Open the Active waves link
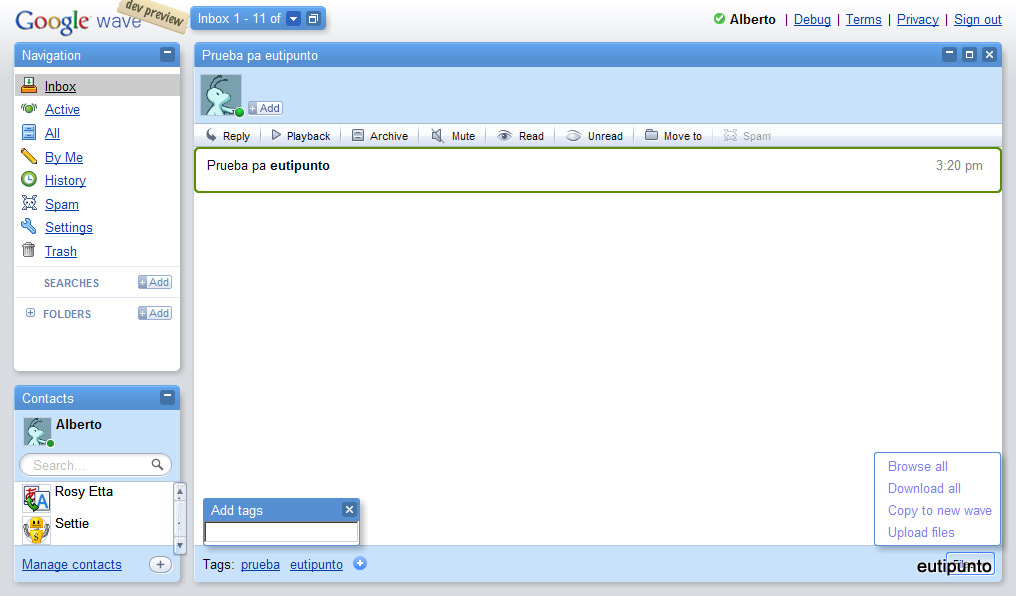Screen dimensions: 1016x596 point(62,109)
